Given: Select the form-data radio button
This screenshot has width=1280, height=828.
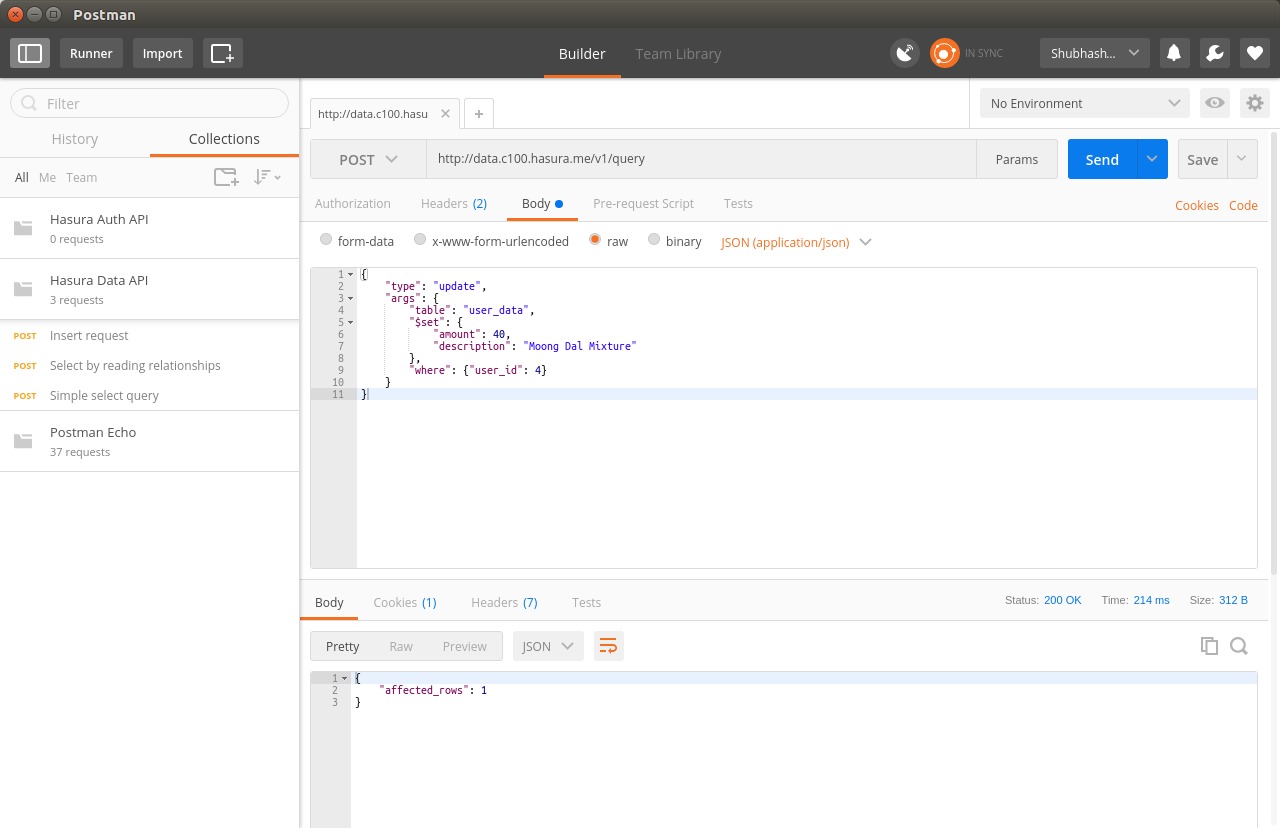Looking at the screenshot, I should [x=326, y=240].
